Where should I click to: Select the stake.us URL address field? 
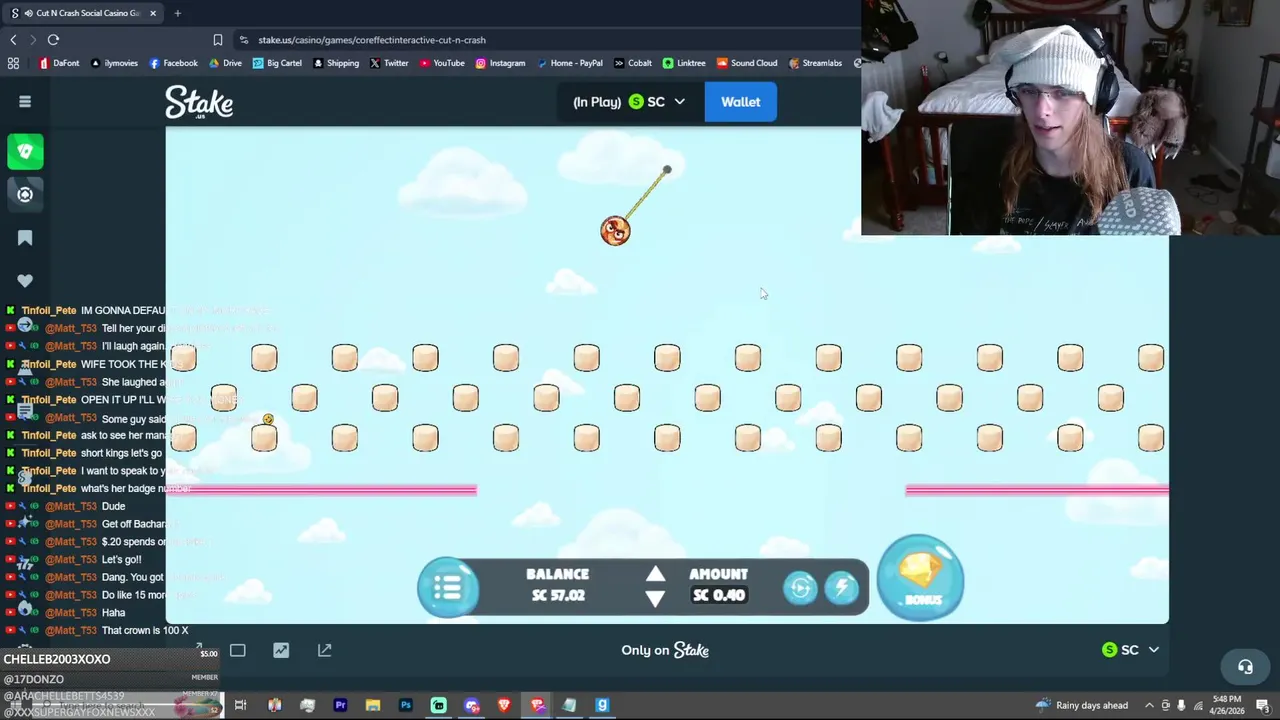pos(372,40)
